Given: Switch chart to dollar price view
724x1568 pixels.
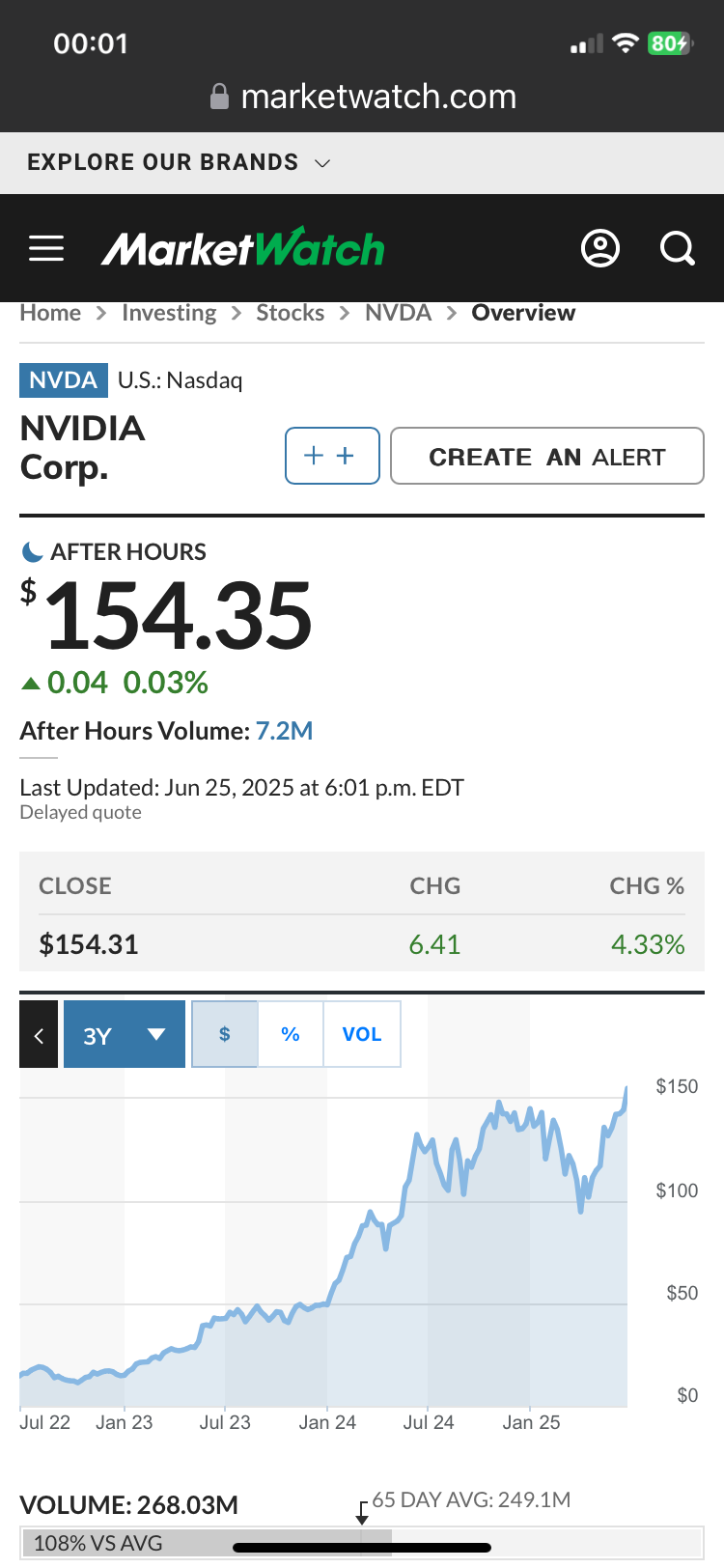Looking at the screenshot, I should [x=225, y=1034].
